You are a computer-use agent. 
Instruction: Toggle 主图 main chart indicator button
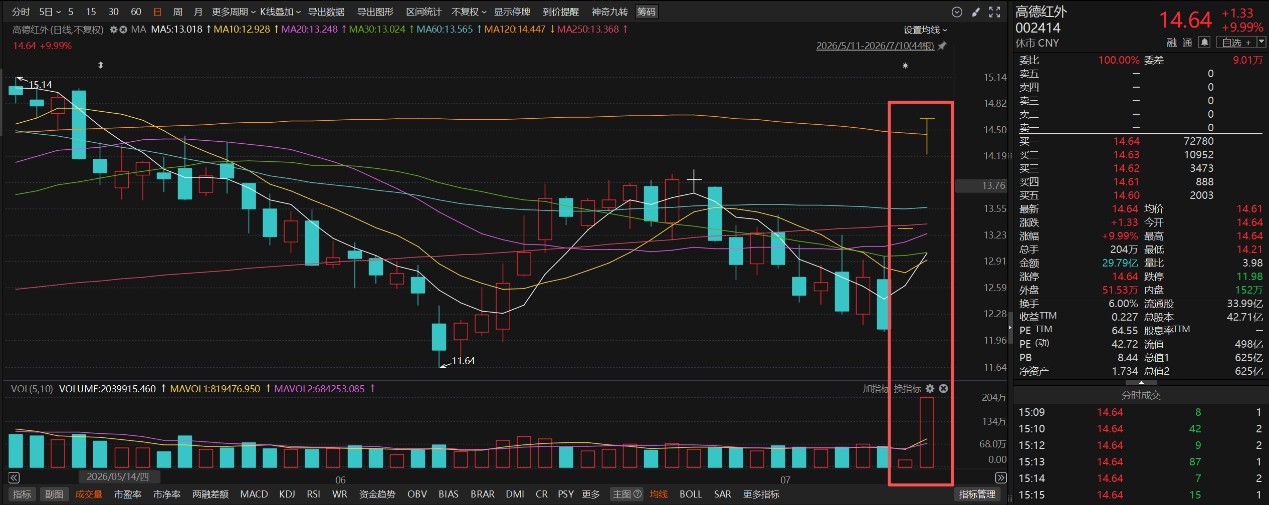tap(624, 494)
